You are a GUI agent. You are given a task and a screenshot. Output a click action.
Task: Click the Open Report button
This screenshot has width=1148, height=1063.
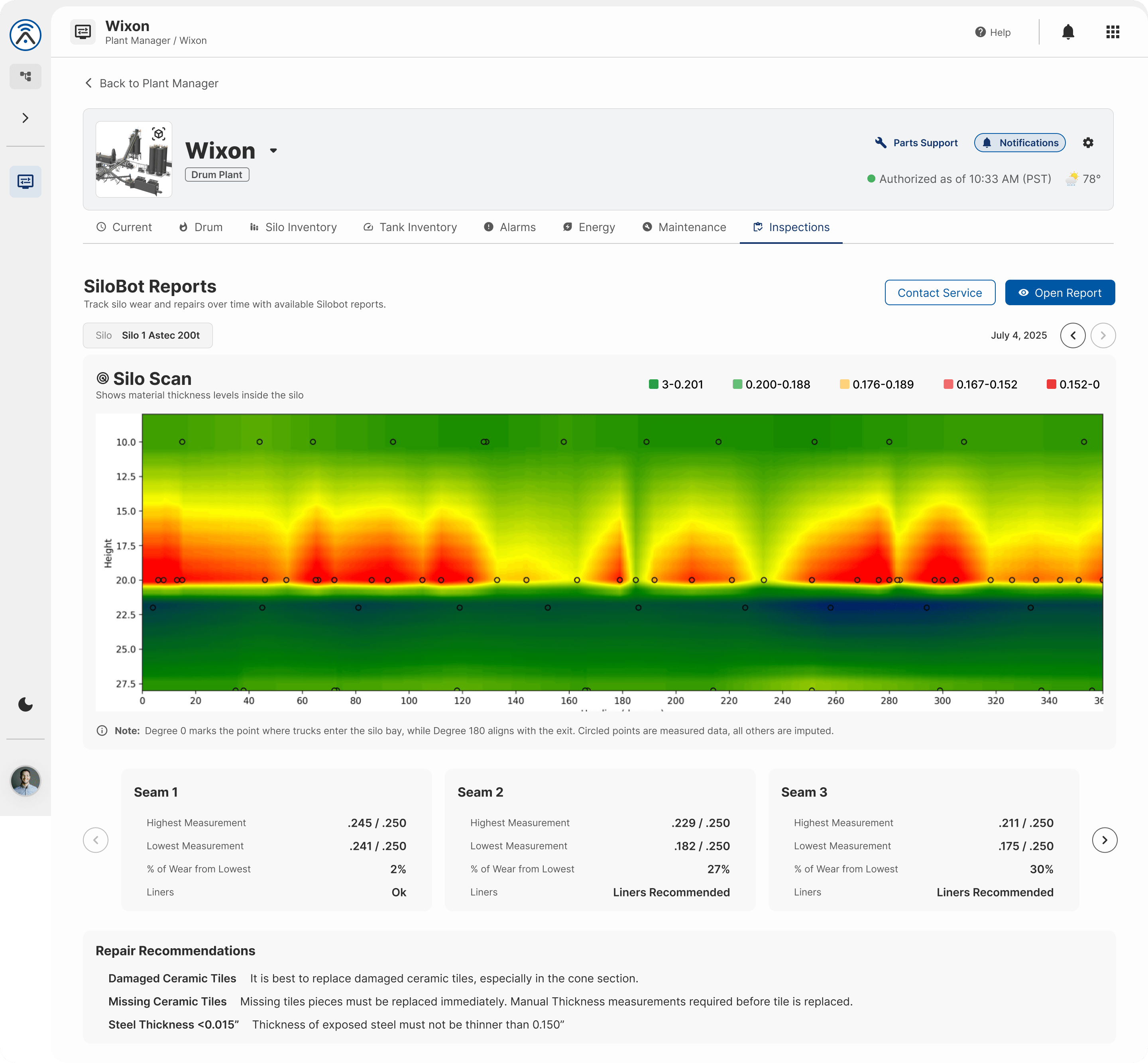1060,293
